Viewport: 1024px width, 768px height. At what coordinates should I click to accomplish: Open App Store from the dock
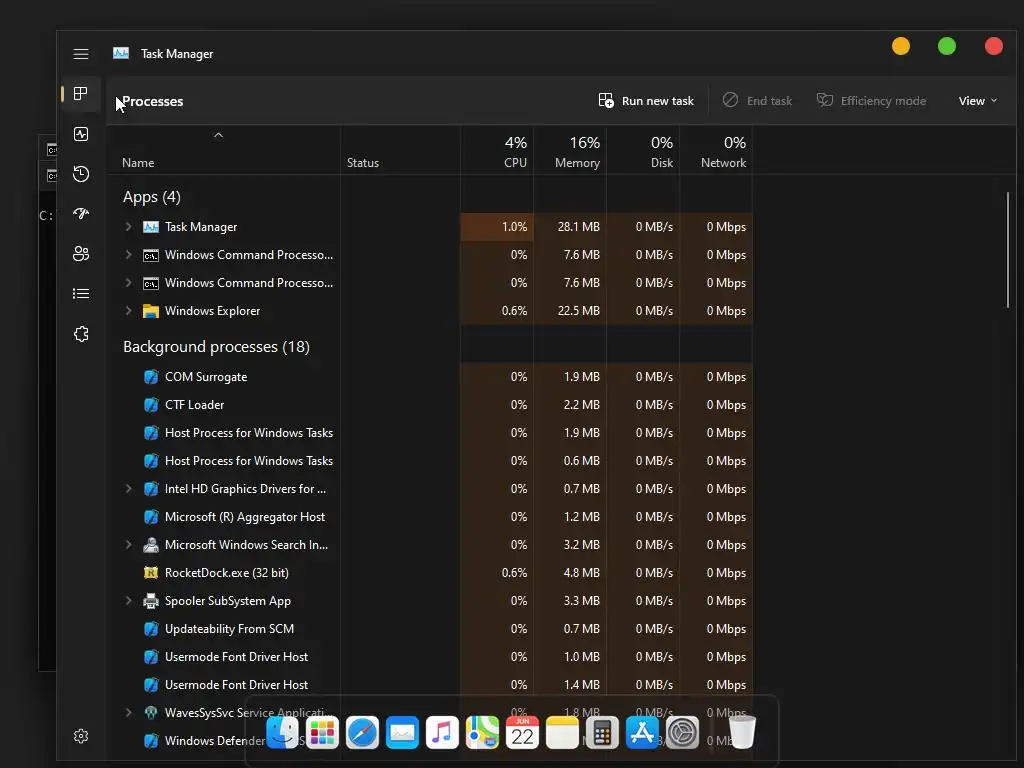(x=642, y=732)
